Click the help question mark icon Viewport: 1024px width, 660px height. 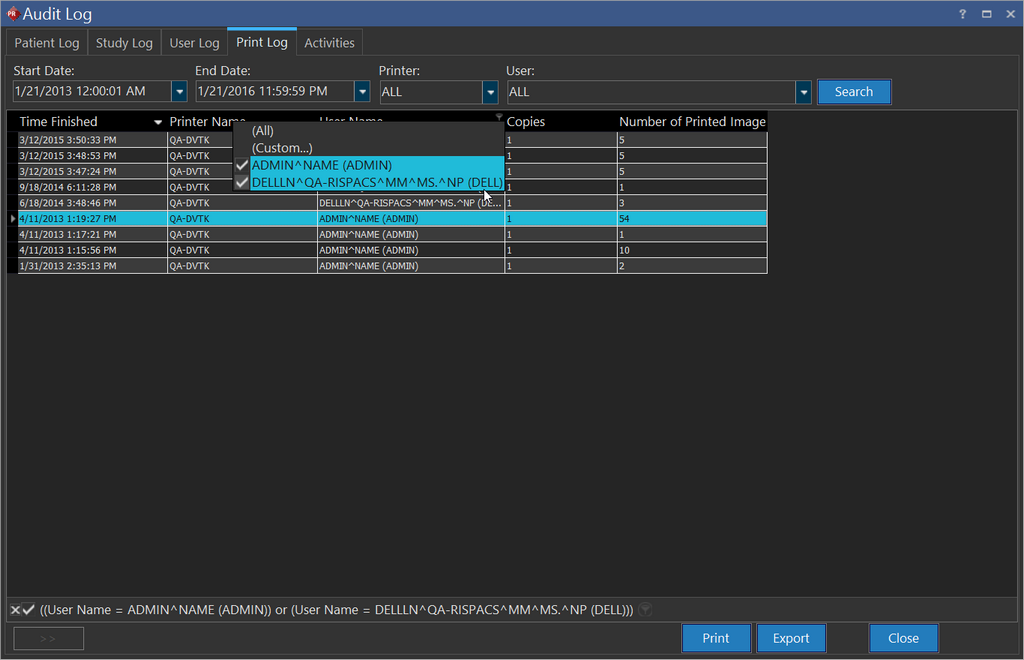[x=962, y=14]
